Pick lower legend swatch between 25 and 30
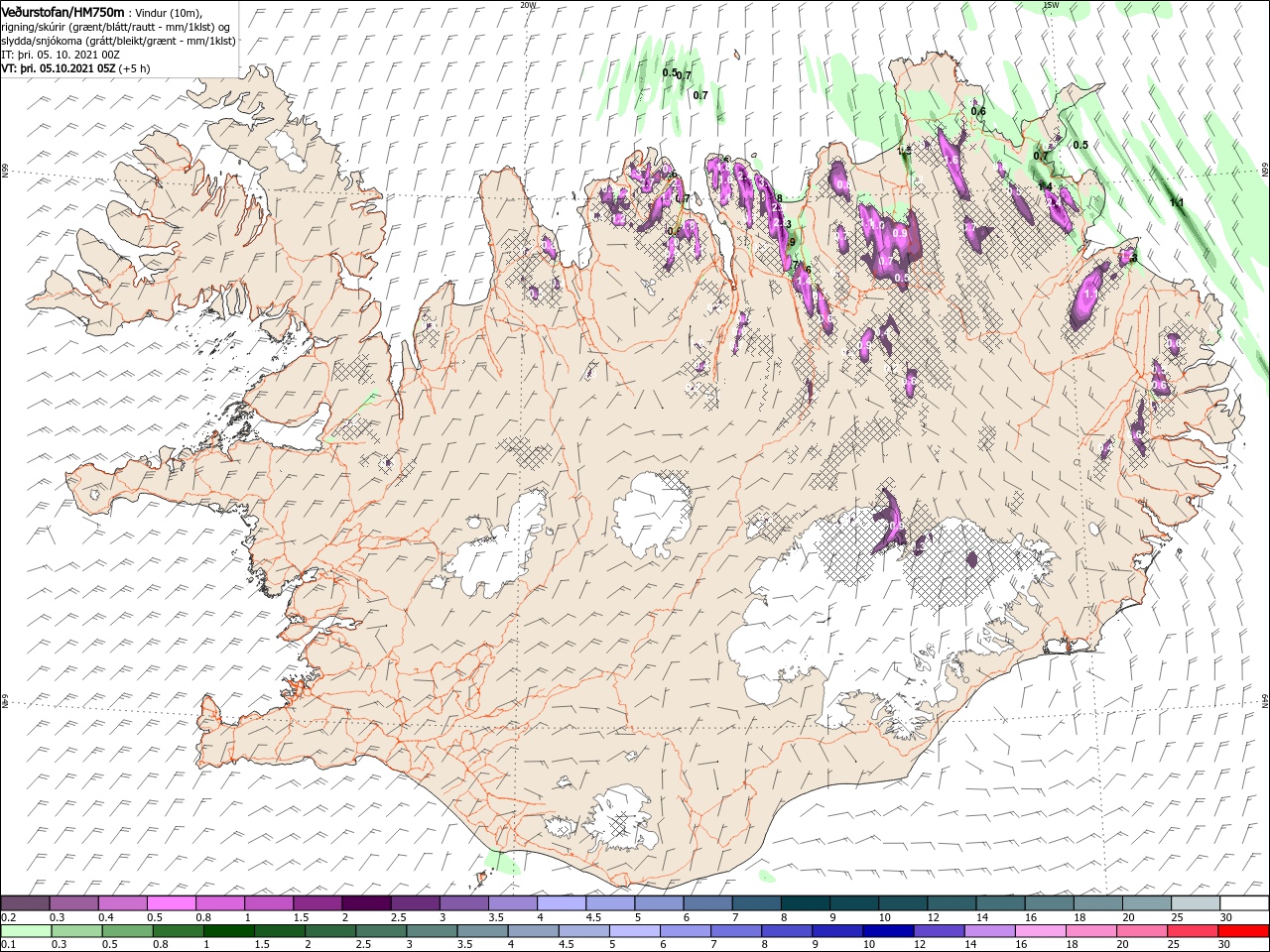The height and width of the screenshot is (952, 1270). click(1194, 931)
